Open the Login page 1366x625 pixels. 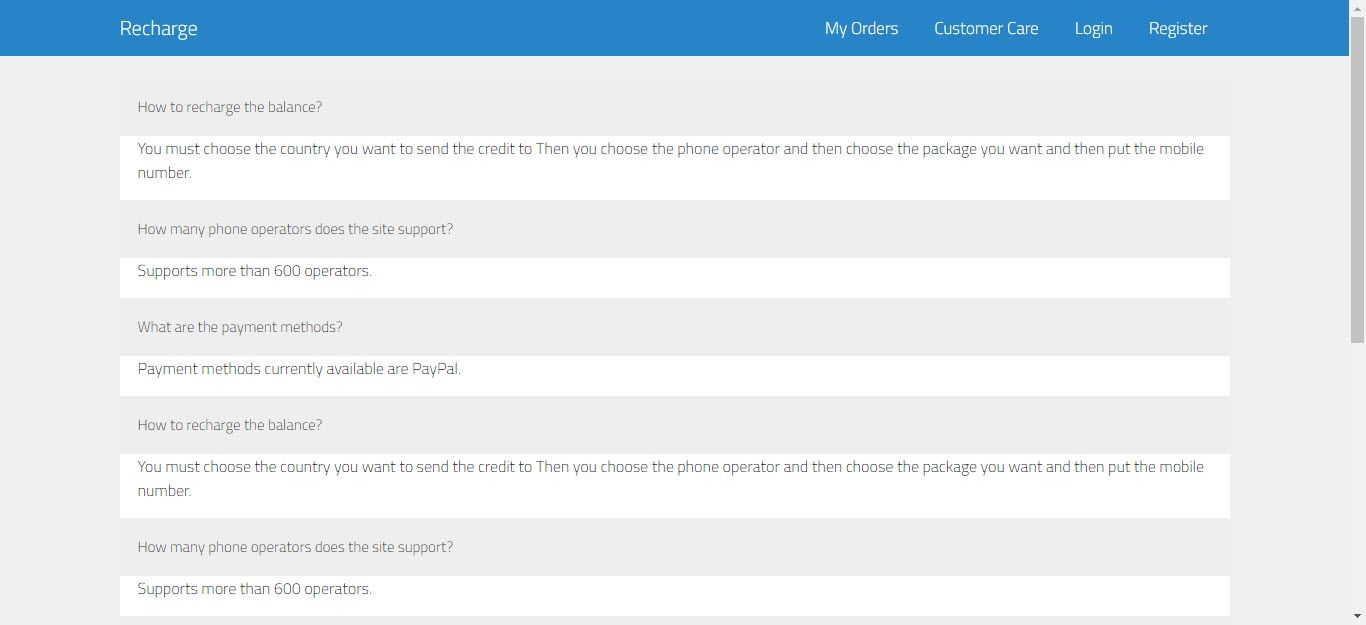[1093, 28]
